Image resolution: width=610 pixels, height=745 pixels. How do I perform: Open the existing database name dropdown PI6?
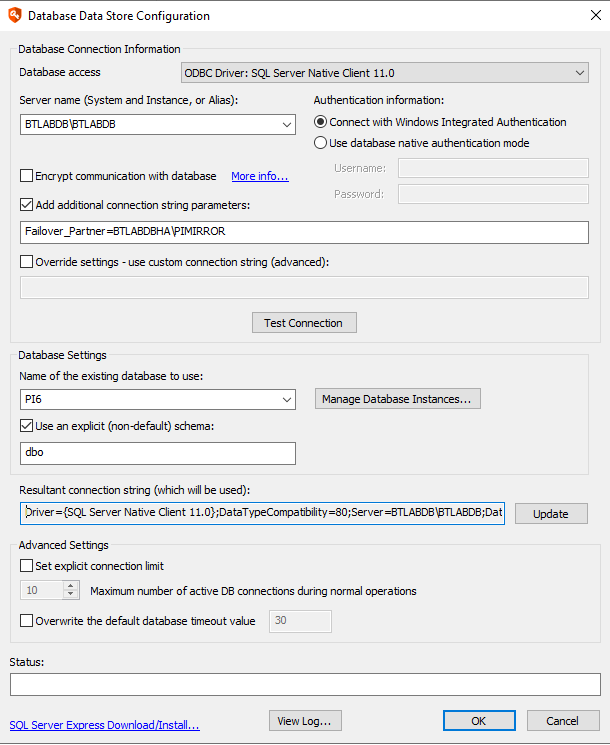click(158, 399)
